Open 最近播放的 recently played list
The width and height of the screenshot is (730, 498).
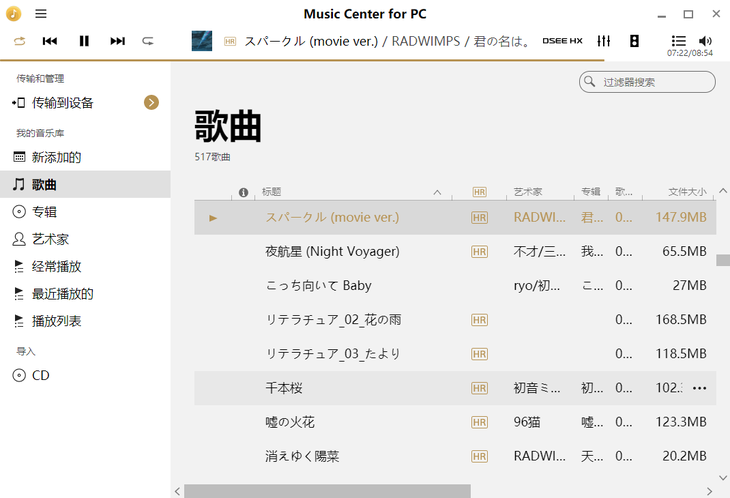[x=85, y=294]
